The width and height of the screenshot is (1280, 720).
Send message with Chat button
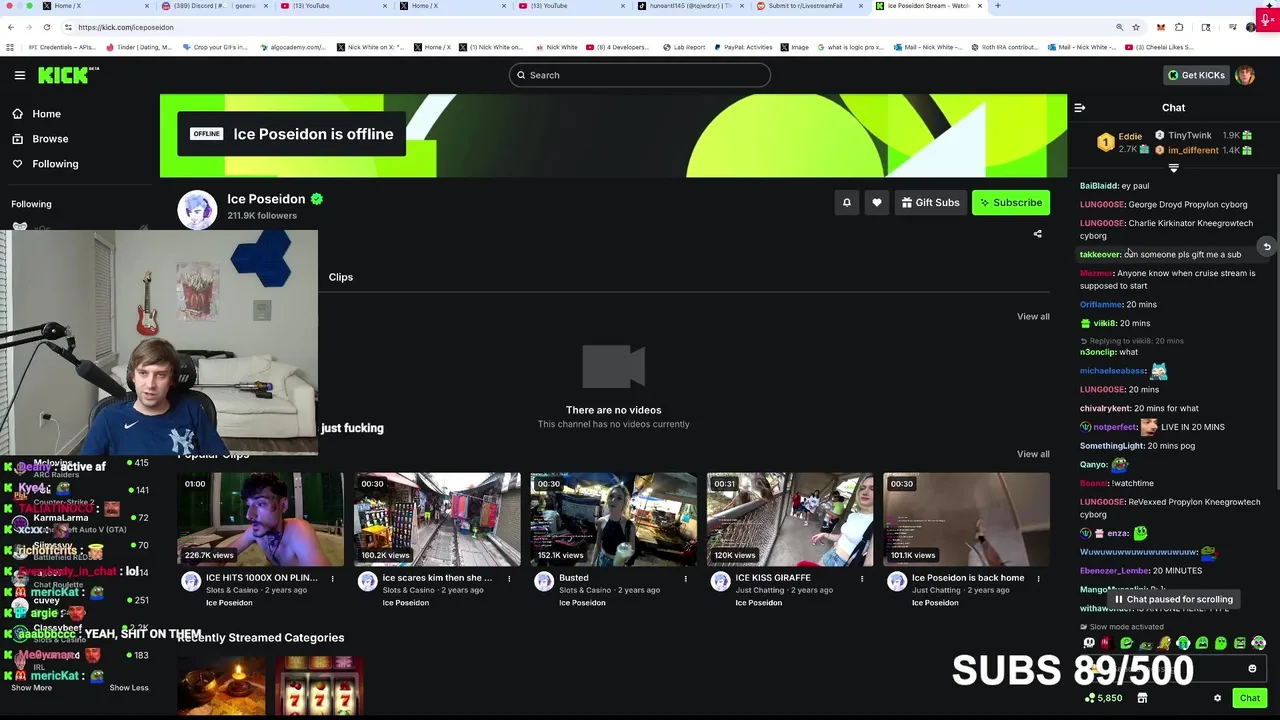1250,698
